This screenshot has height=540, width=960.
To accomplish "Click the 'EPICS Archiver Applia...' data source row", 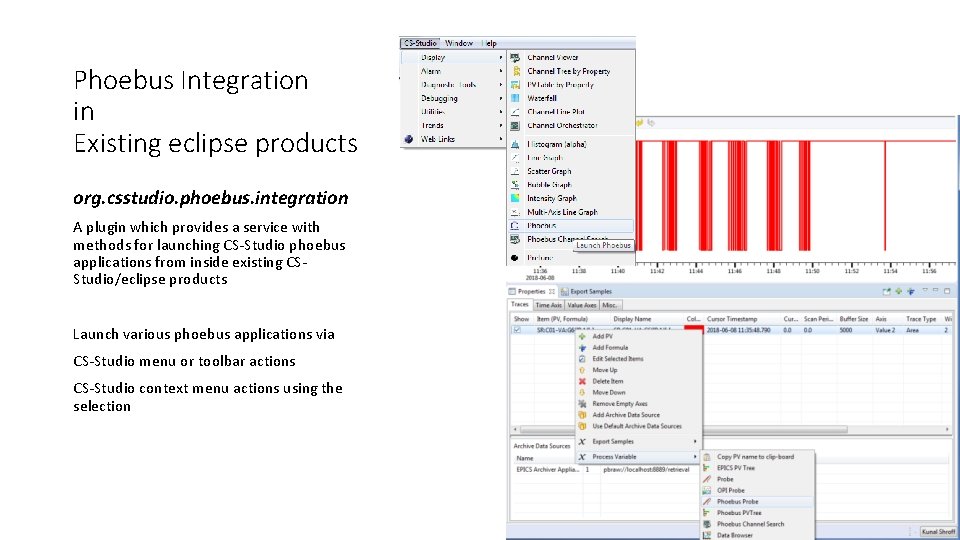I will [730, 470].
